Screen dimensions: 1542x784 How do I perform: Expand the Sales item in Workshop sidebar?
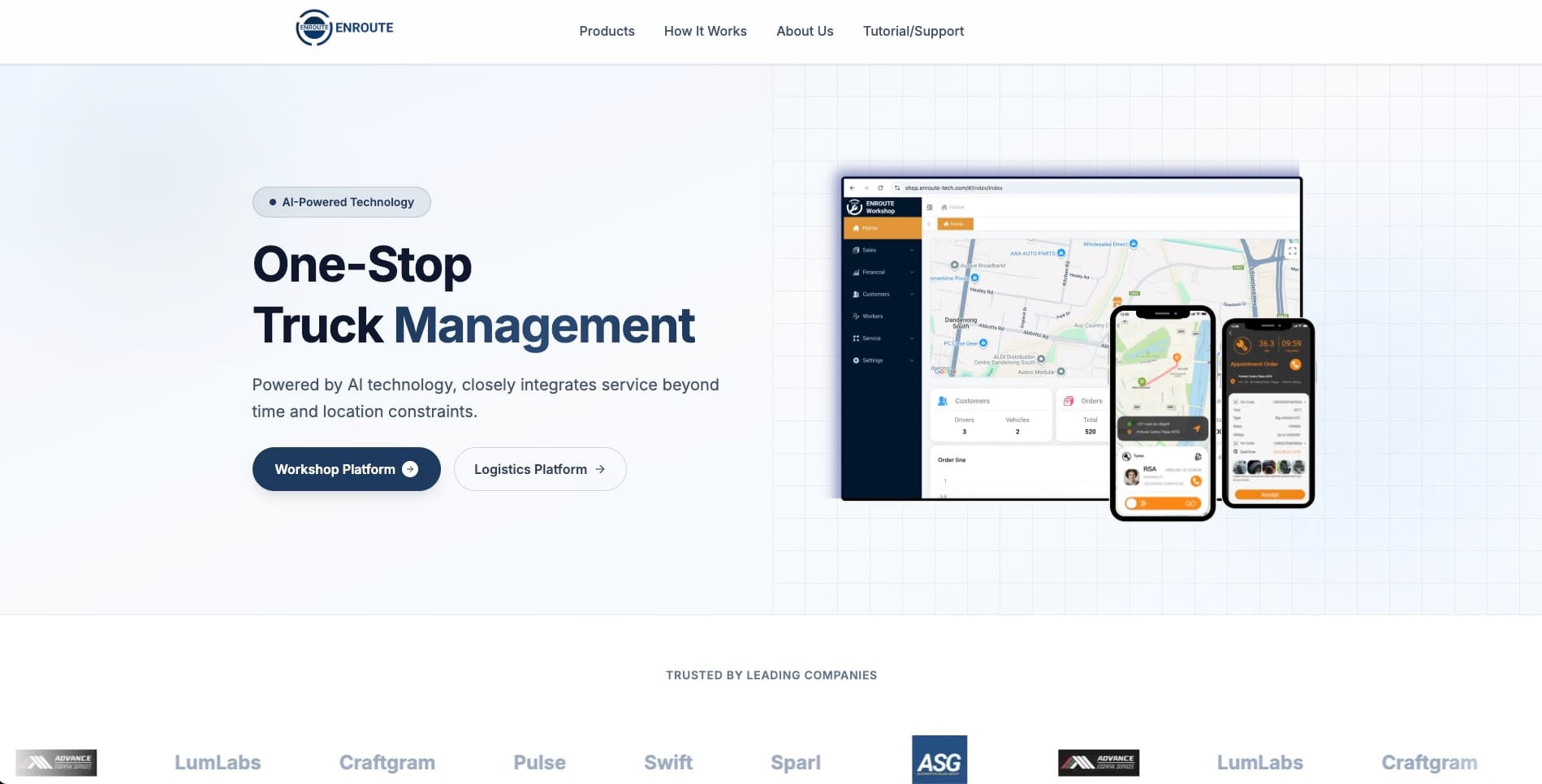click(x=882, y=250)
